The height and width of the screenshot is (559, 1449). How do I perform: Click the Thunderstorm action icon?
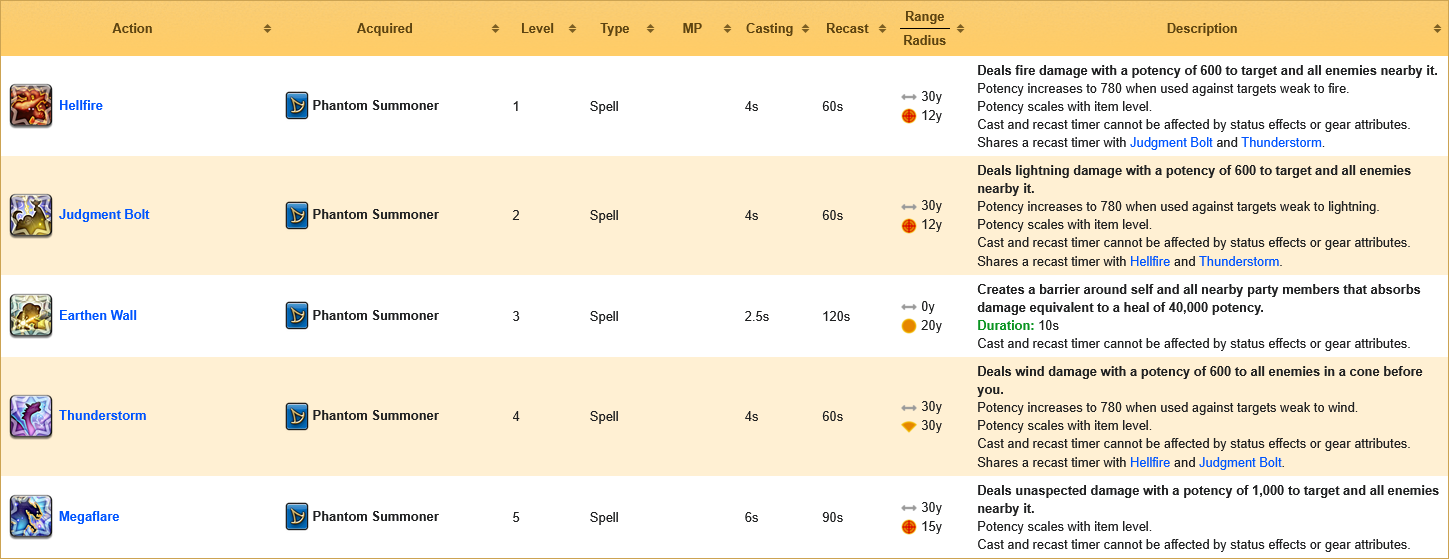[x=31, y=416]
